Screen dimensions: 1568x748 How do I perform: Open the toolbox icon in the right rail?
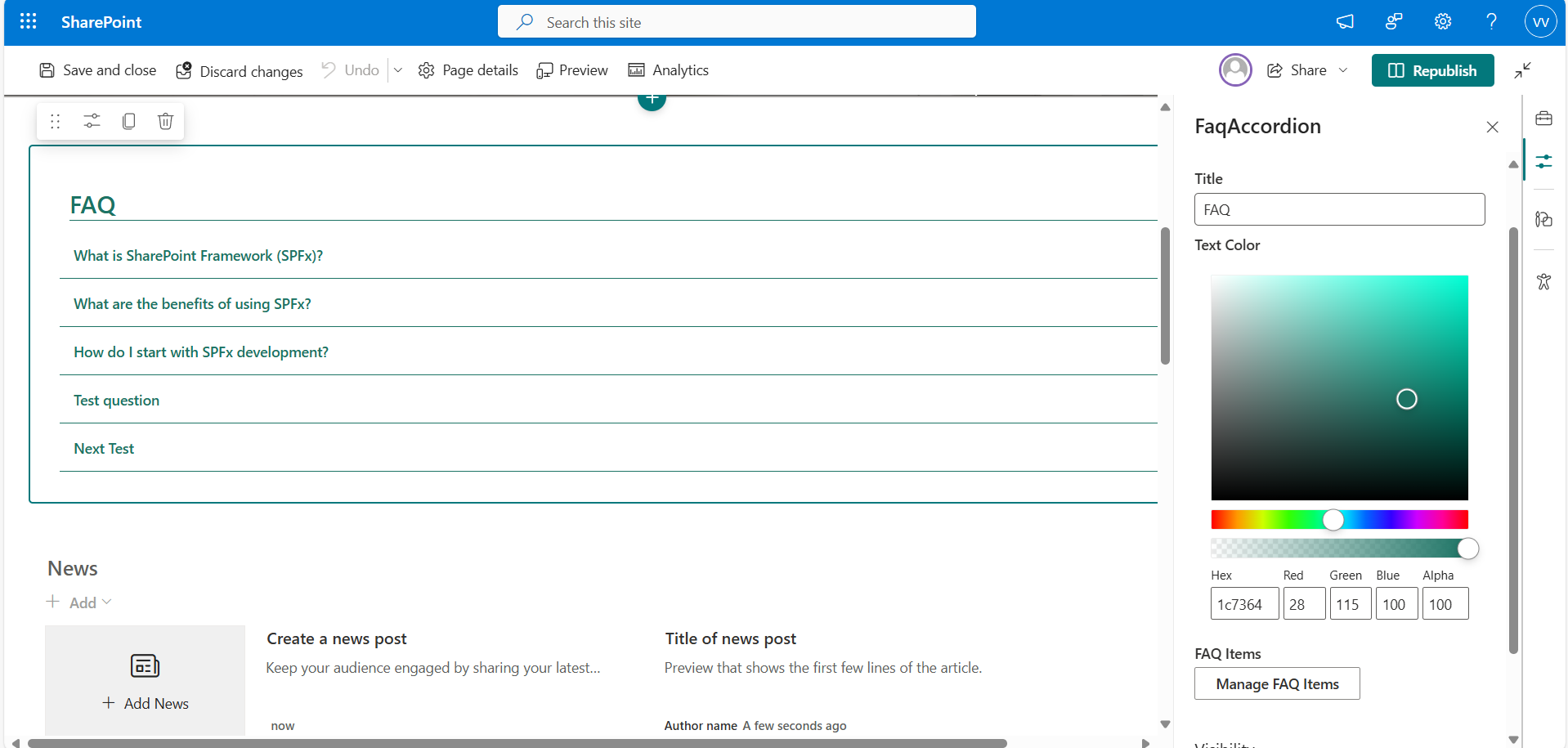(1543, 119)
